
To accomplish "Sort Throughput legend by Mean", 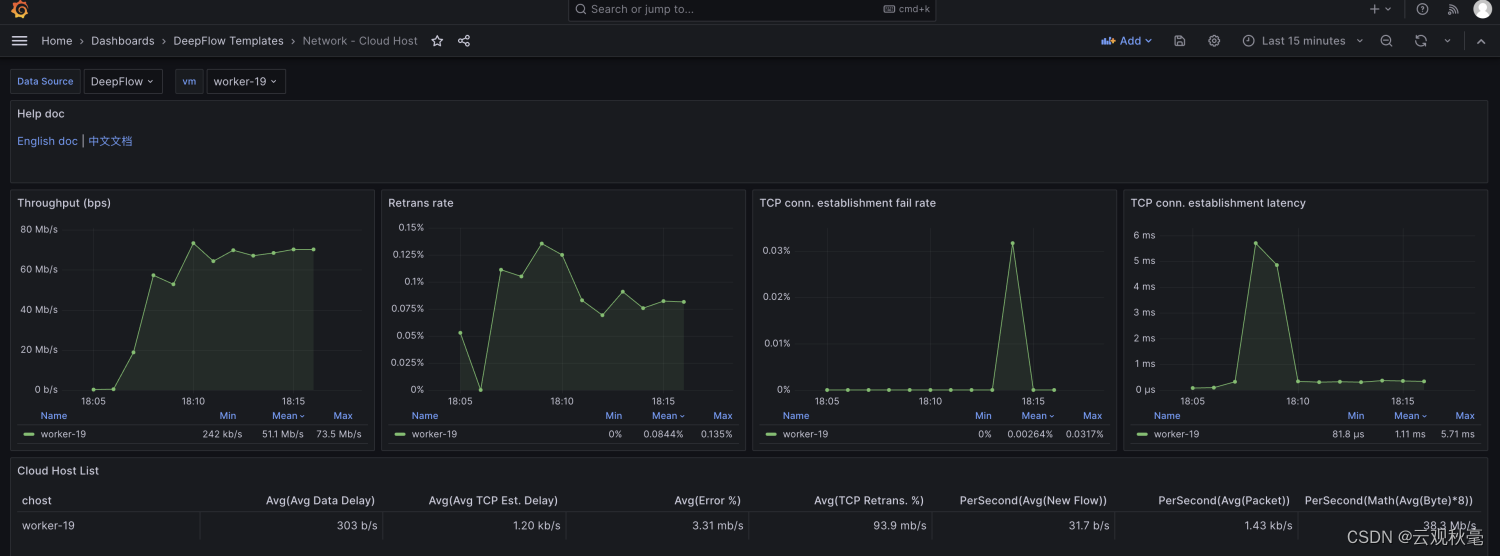I will click(x=288, y=416).
